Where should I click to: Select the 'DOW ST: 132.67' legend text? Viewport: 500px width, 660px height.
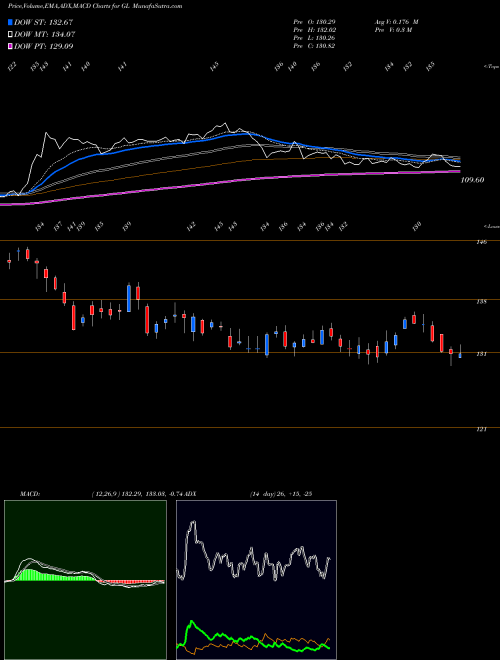pos(43,22)
